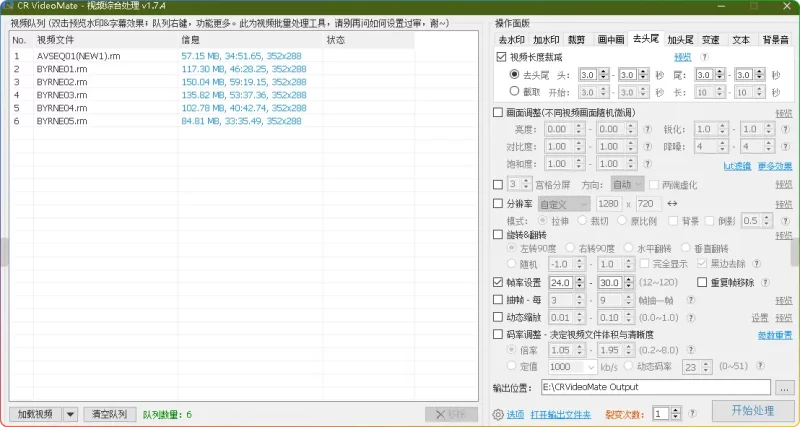Open the options gear icon at the bottom

498,414
